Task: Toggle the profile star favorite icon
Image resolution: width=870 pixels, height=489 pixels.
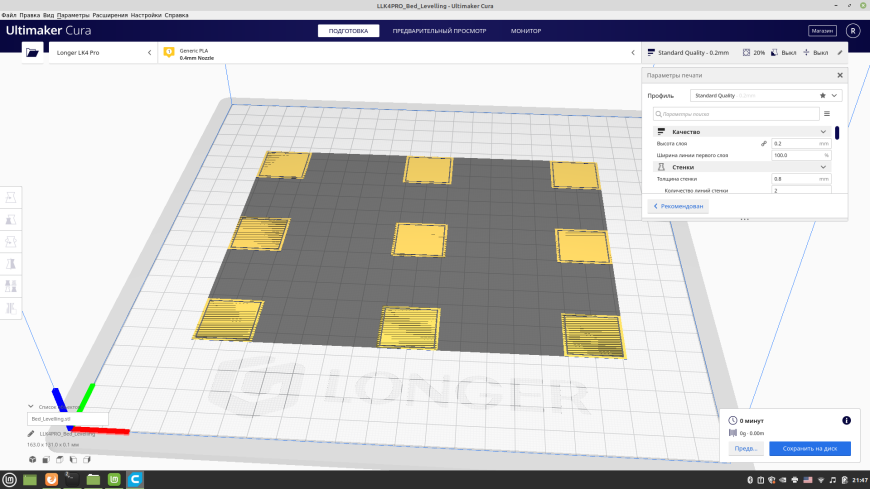Action: coord(823,95)
